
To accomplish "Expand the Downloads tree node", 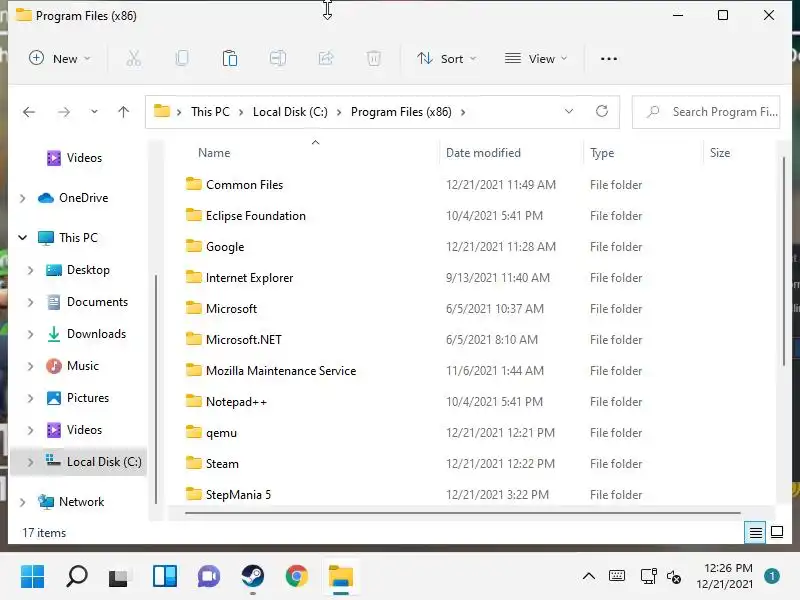I will 30,334.
